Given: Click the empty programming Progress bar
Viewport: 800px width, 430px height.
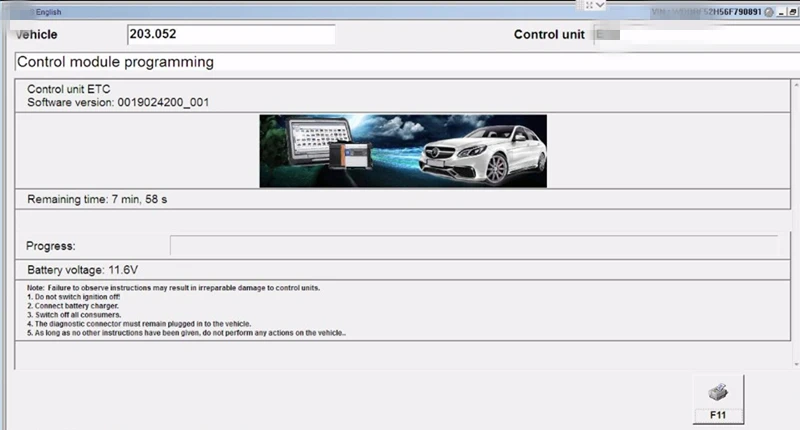Looking at the screenshot, I should click(474, 245).
